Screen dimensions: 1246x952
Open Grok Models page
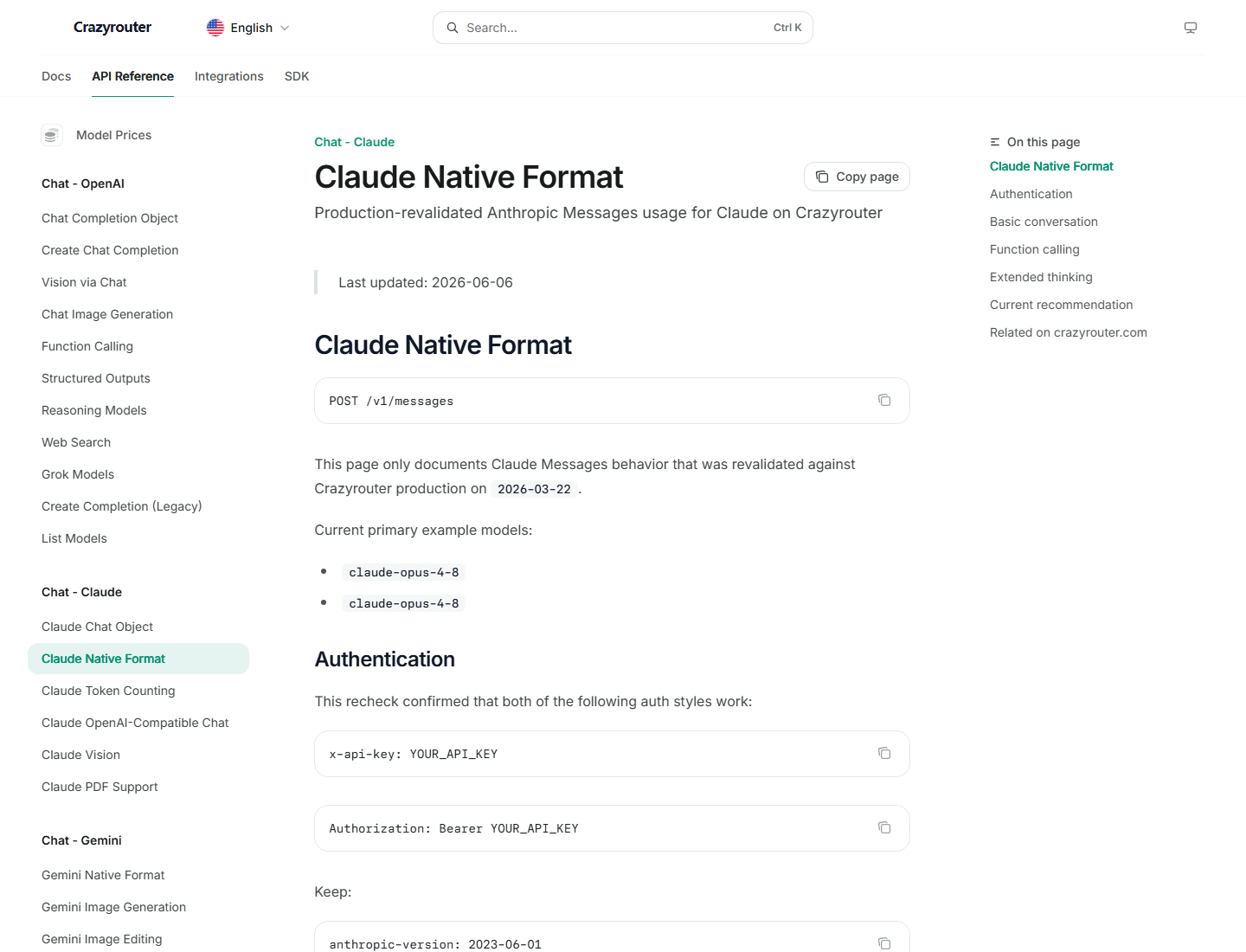[x=78, y=474]
